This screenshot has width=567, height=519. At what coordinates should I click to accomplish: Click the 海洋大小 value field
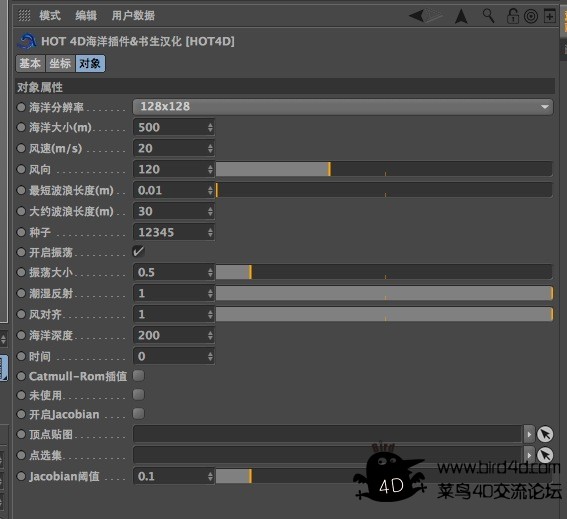[170, 127]
